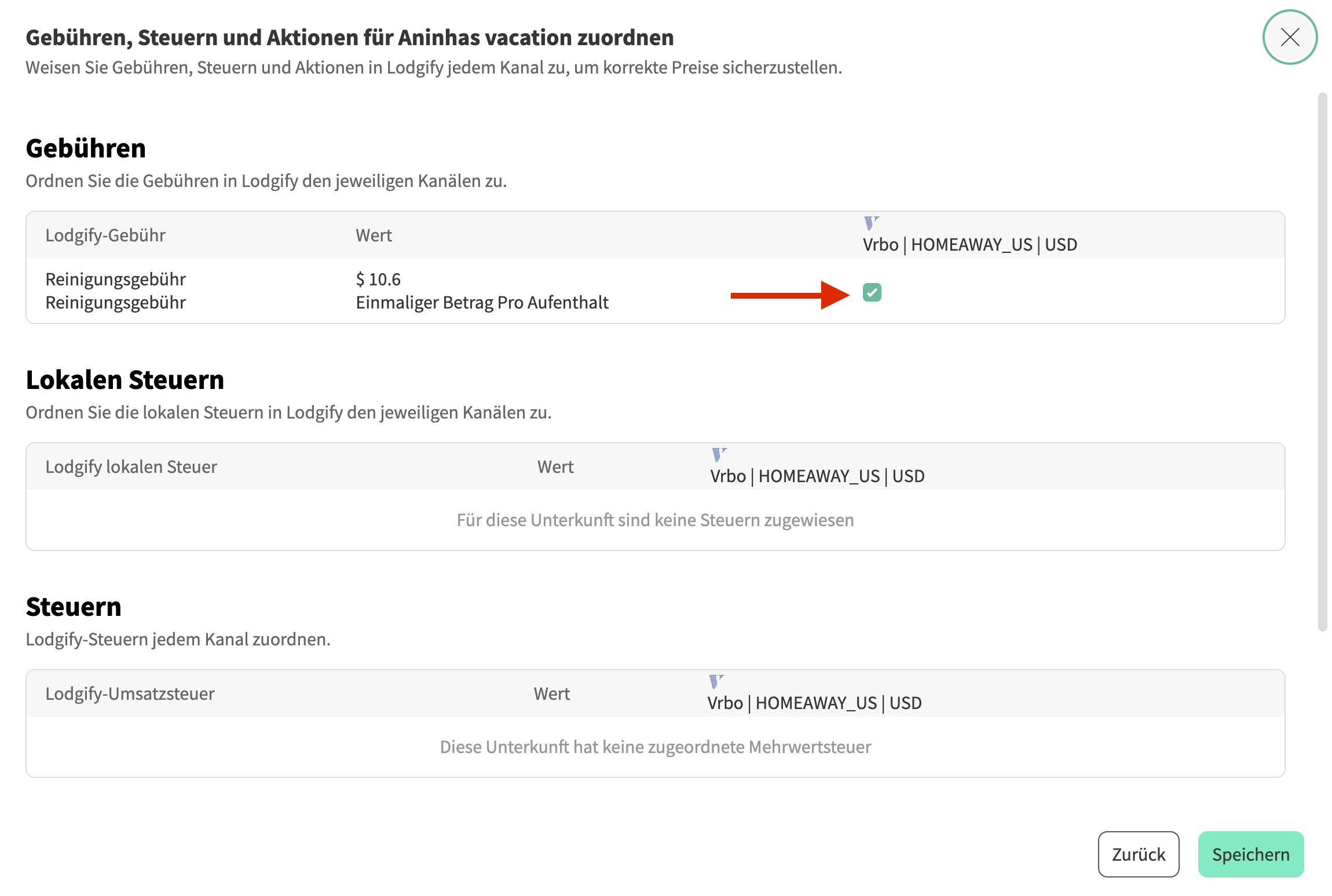Viewport: 1332px width, 896px height.
Task: Click the vertical scrollbar on right
Action: tap(1322, 361)
